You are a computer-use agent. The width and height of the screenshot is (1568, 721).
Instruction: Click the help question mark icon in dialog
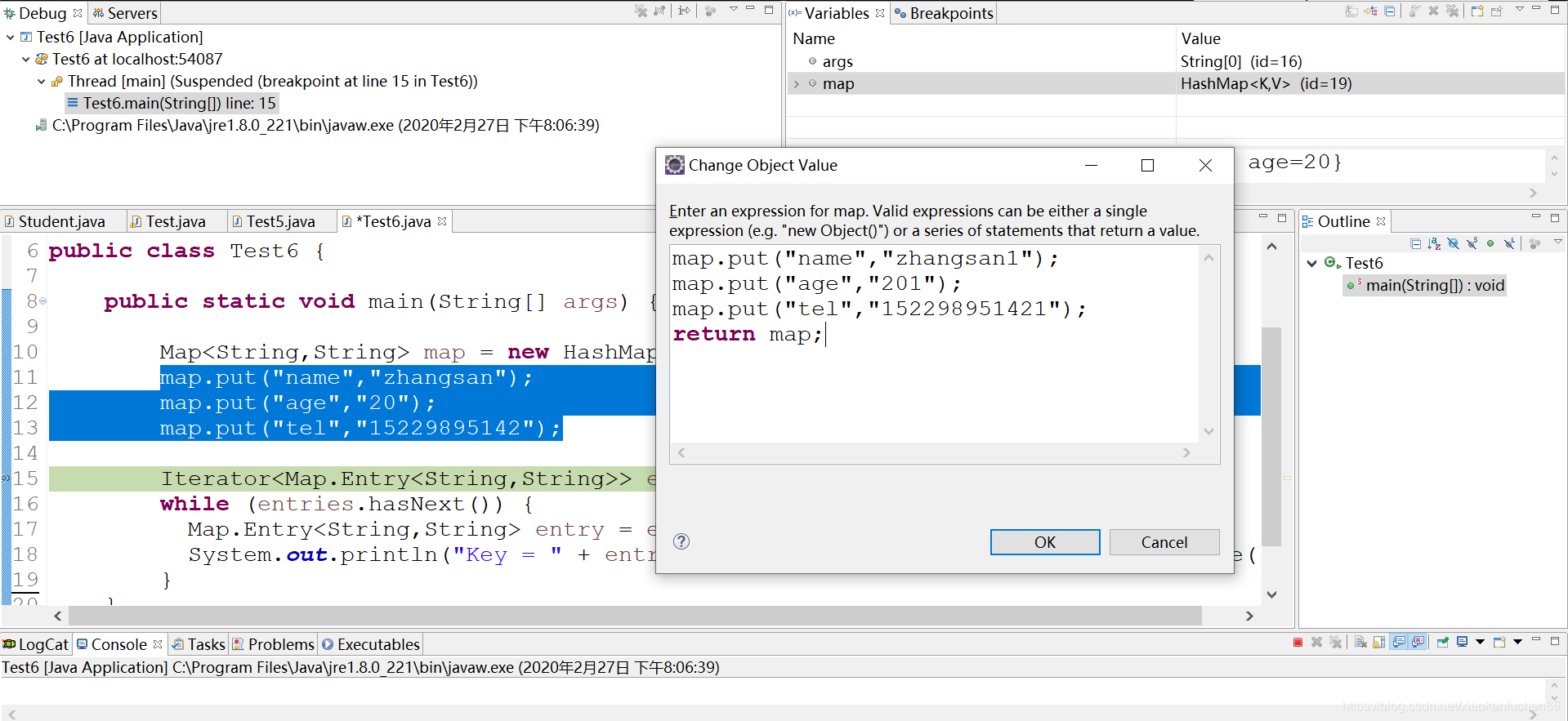[681, 541]
